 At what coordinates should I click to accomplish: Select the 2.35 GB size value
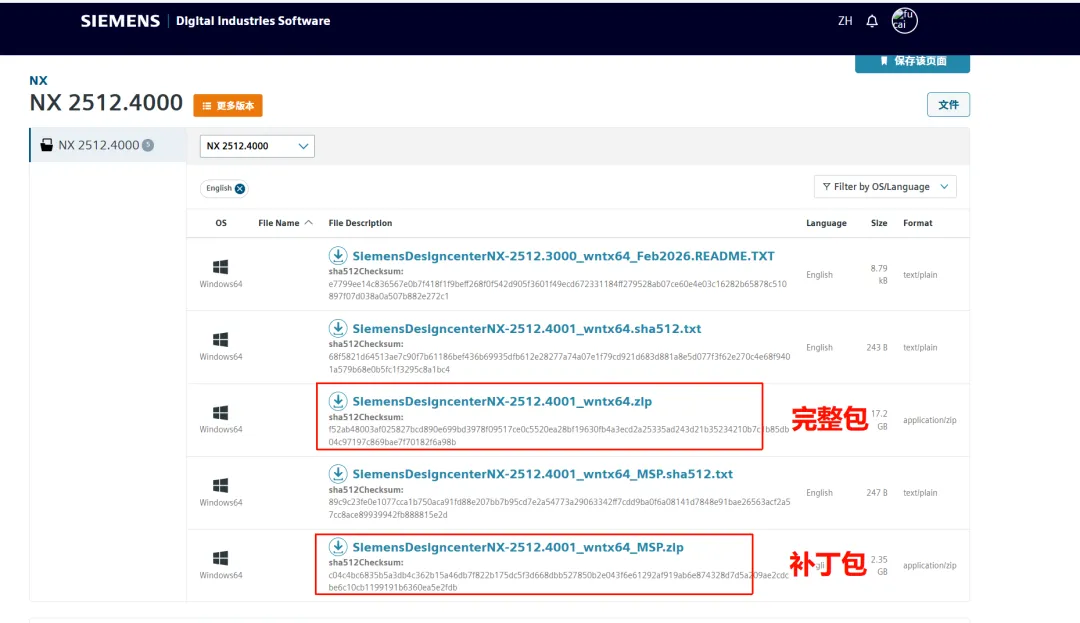coord(879,566)
